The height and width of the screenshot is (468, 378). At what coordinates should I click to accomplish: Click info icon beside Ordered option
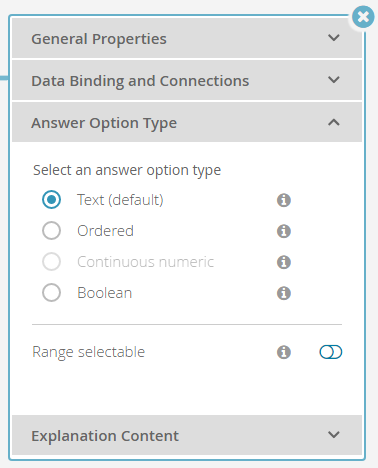[284, 231]
